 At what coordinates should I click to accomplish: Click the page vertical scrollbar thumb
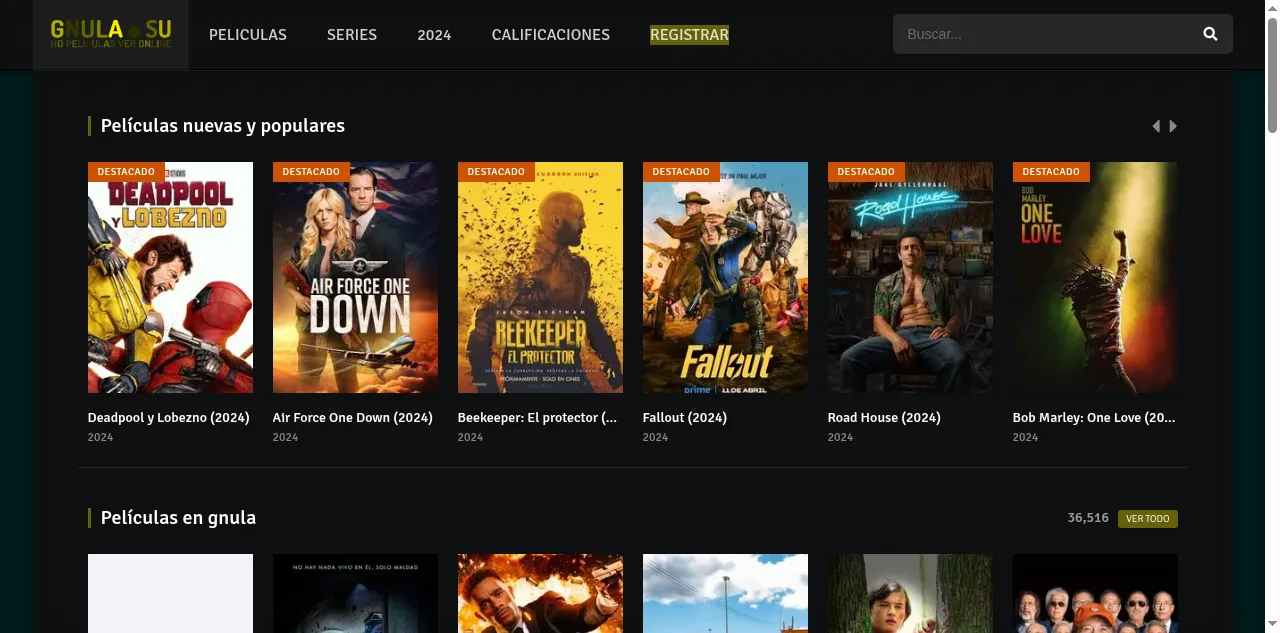tap(1272, 75)
